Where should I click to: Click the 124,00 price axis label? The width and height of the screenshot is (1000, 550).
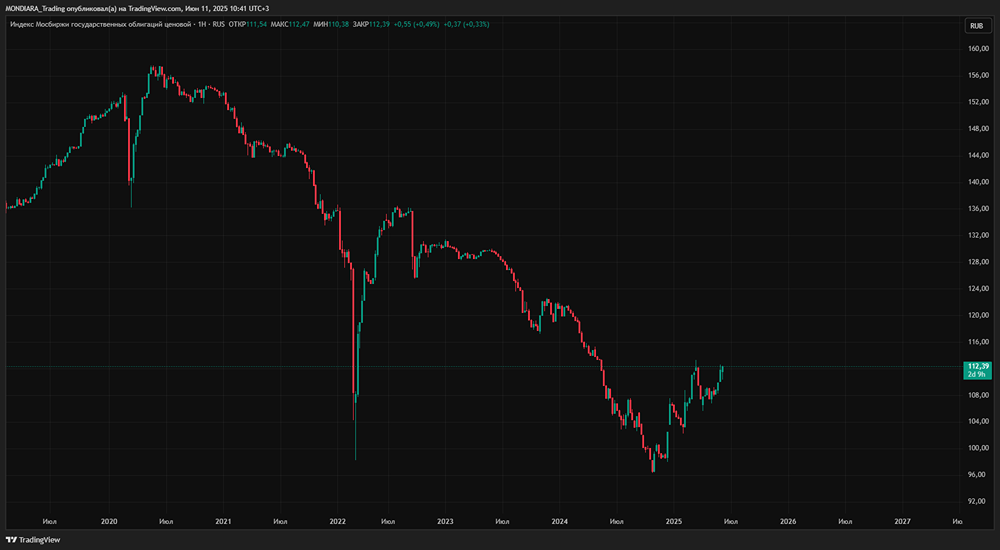tap(978, 288)
